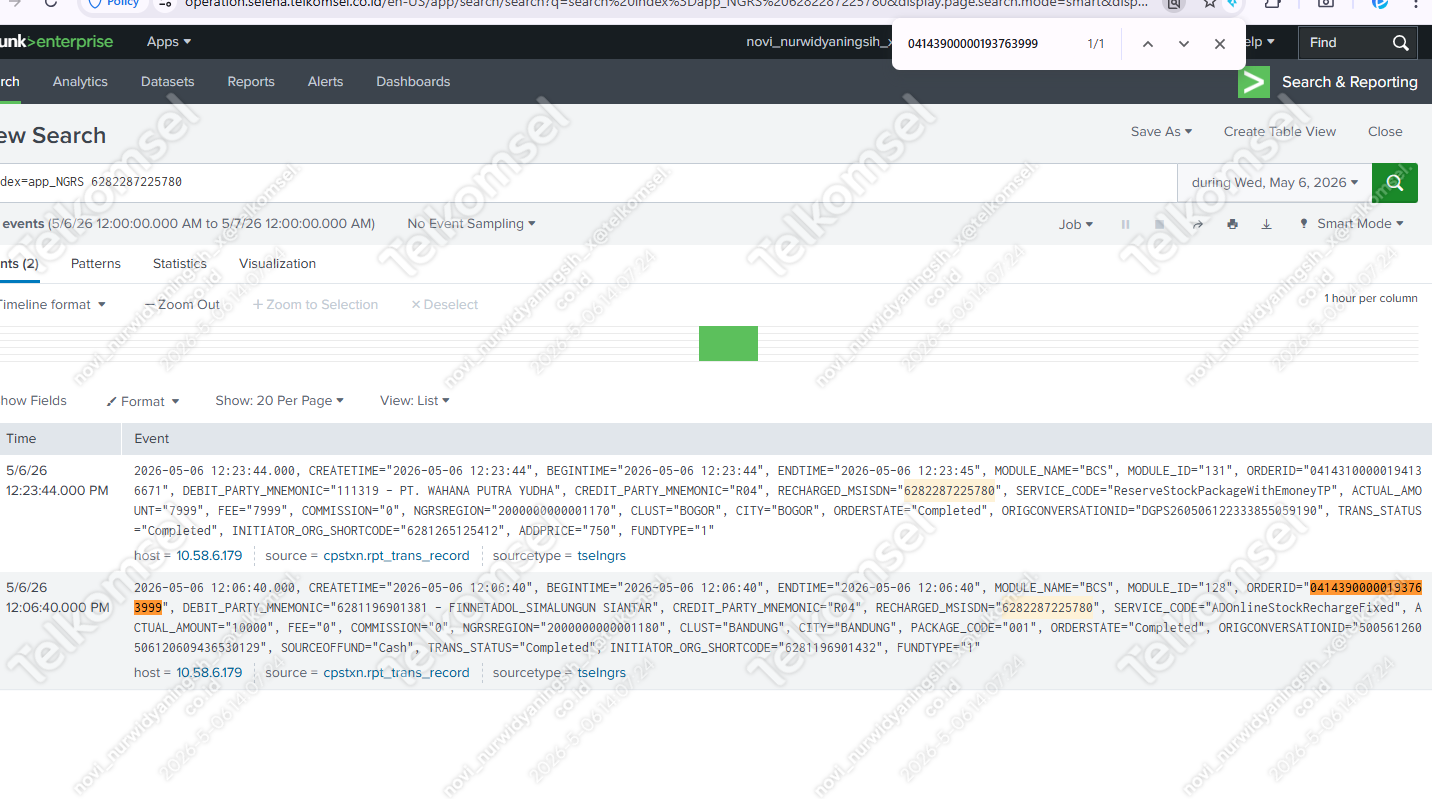
Task: Open the Job dropdown menu
Action: (1076, 224)
